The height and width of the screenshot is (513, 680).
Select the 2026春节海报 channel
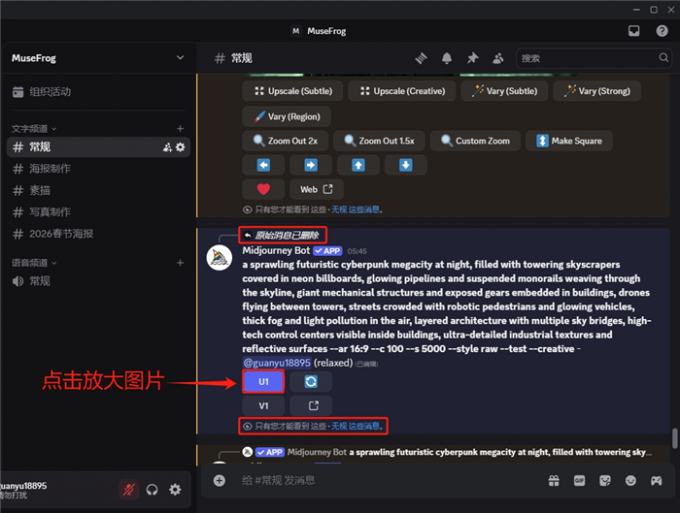coord(98,234)
